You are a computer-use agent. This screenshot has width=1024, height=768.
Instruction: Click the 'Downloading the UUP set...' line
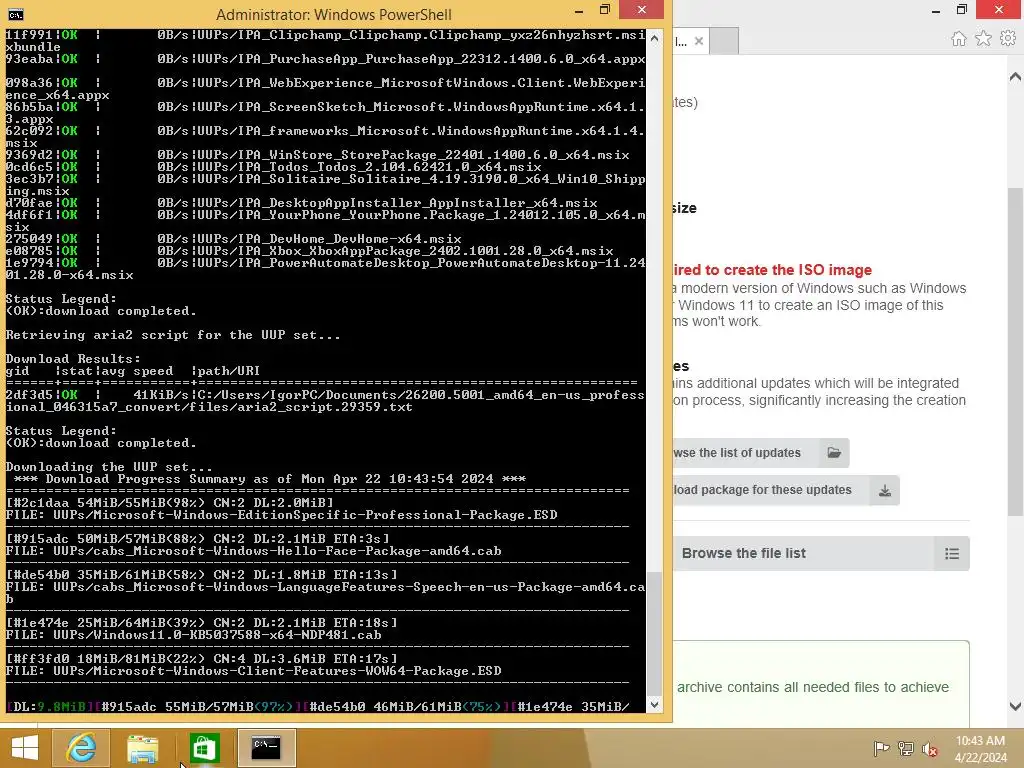[109, 467]
